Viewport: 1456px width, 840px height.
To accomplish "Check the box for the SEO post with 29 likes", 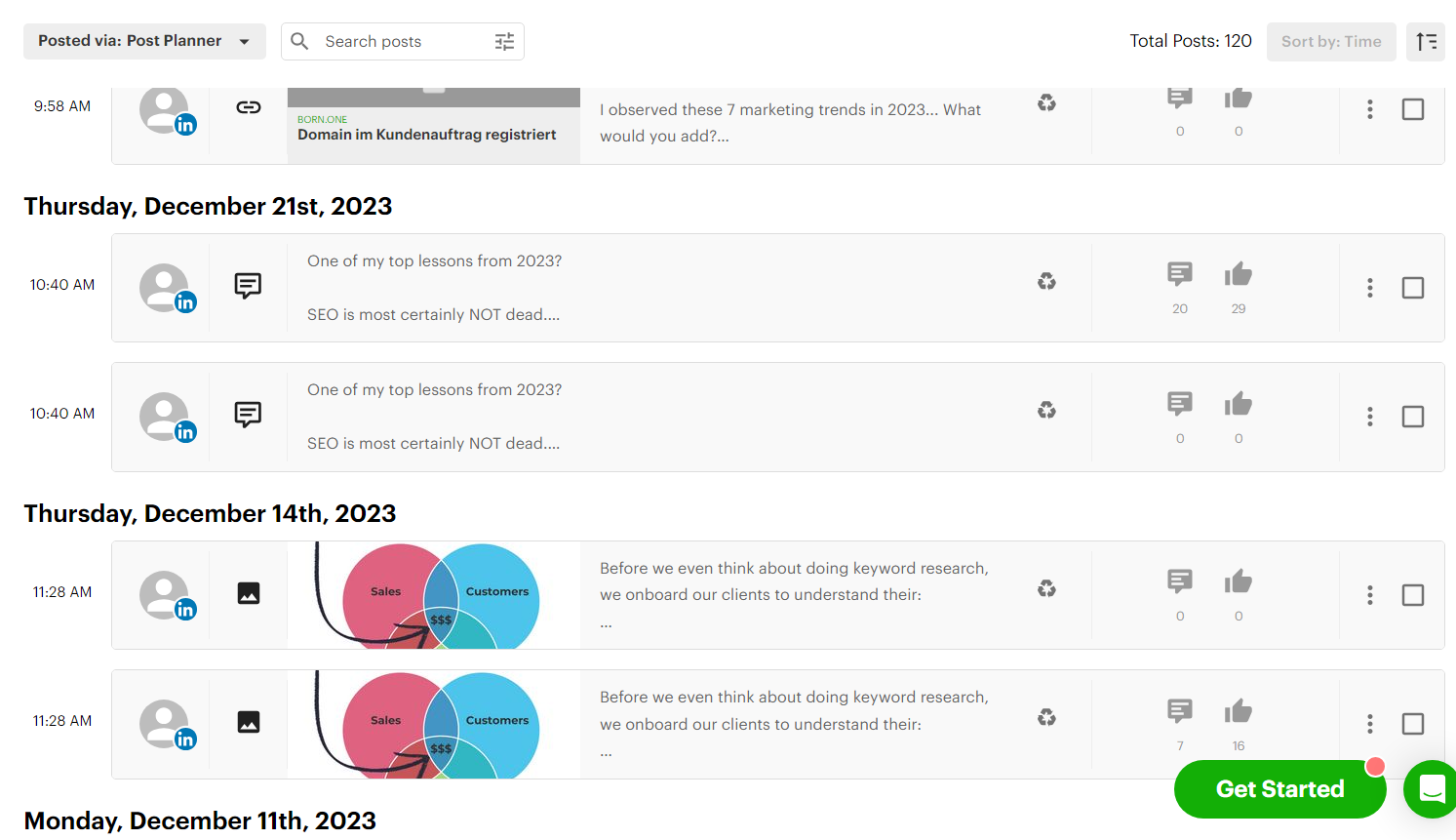I will [1412, 288].
